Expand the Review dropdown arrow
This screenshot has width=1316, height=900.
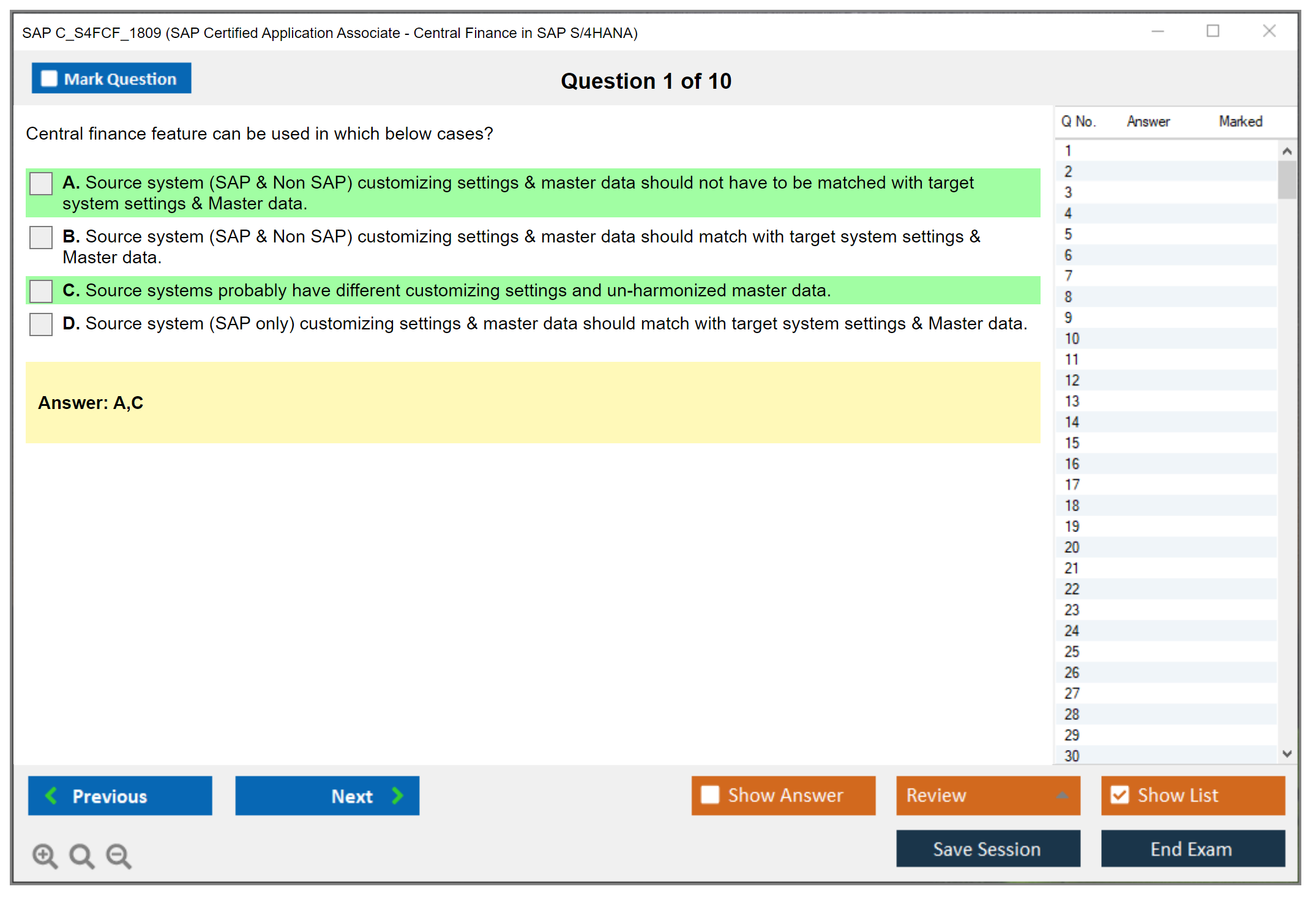click(1062, 795)
